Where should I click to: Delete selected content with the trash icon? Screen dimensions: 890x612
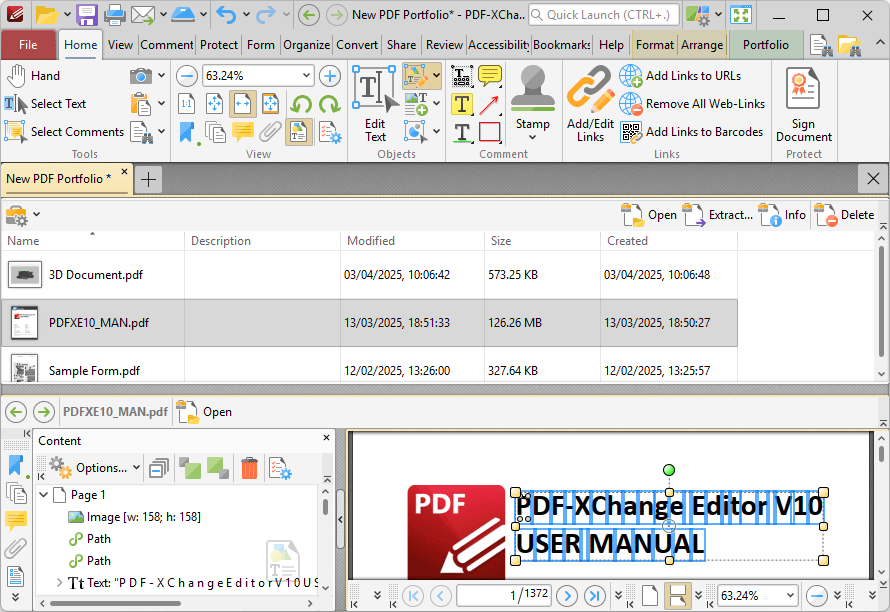249,468
